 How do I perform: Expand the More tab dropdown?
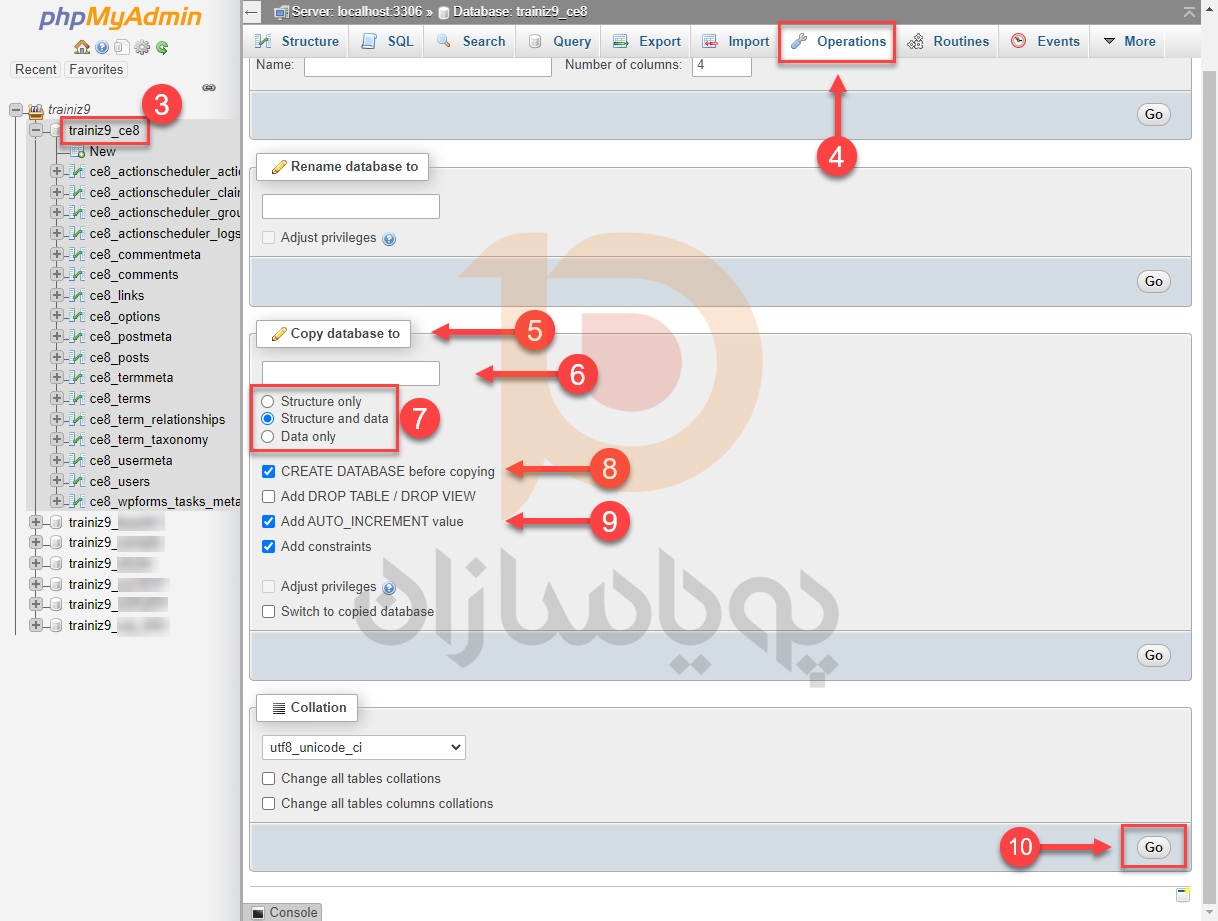pos(1129,41)
